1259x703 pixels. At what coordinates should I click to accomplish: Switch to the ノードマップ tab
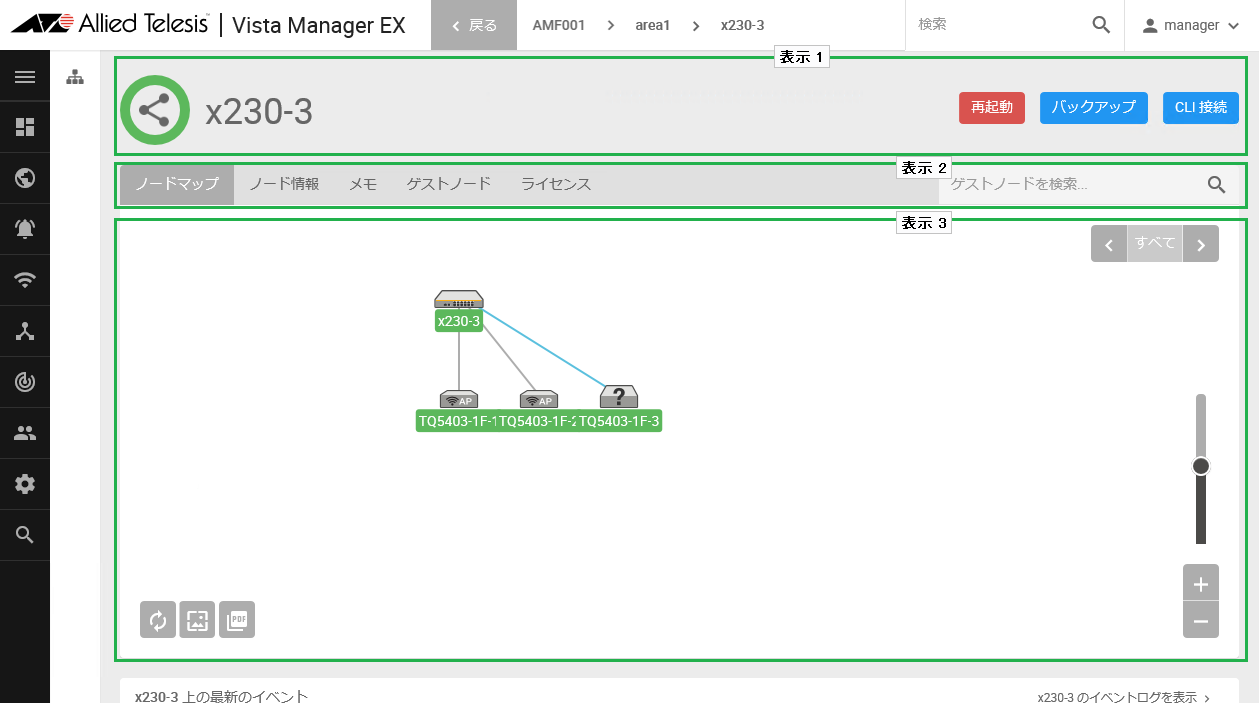177,184
